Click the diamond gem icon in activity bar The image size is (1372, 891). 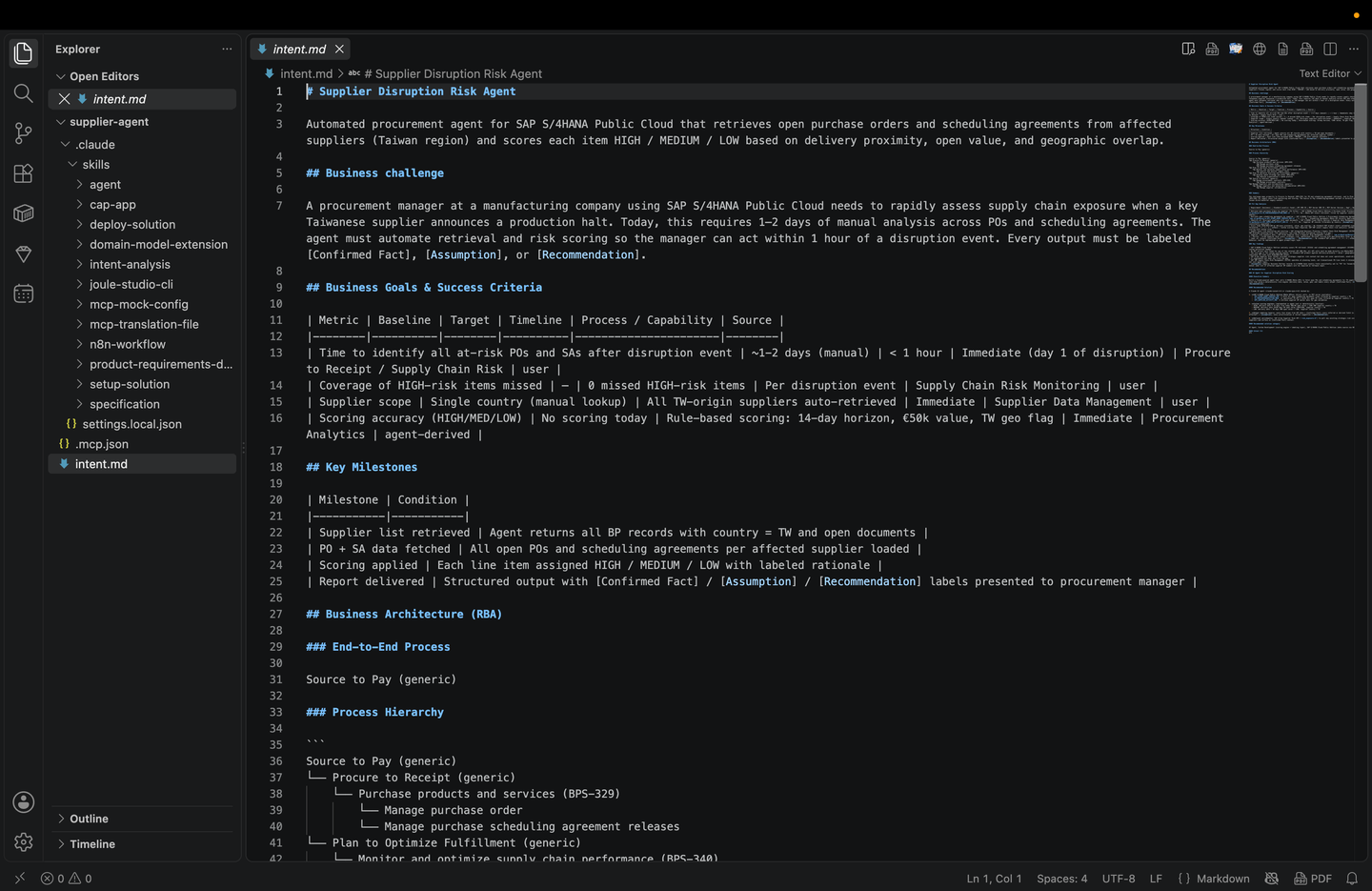point(24,253)
